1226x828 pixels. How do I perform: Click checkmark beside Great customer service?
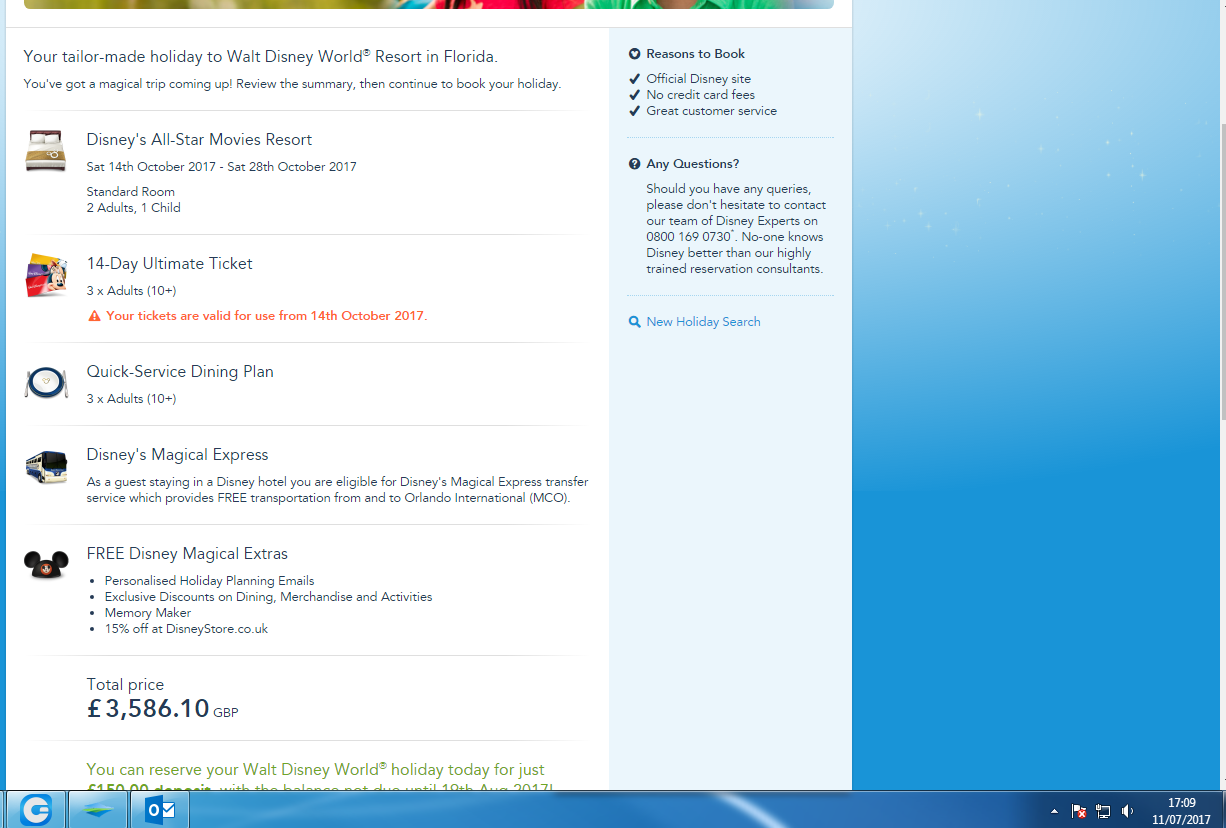(634, 111)
